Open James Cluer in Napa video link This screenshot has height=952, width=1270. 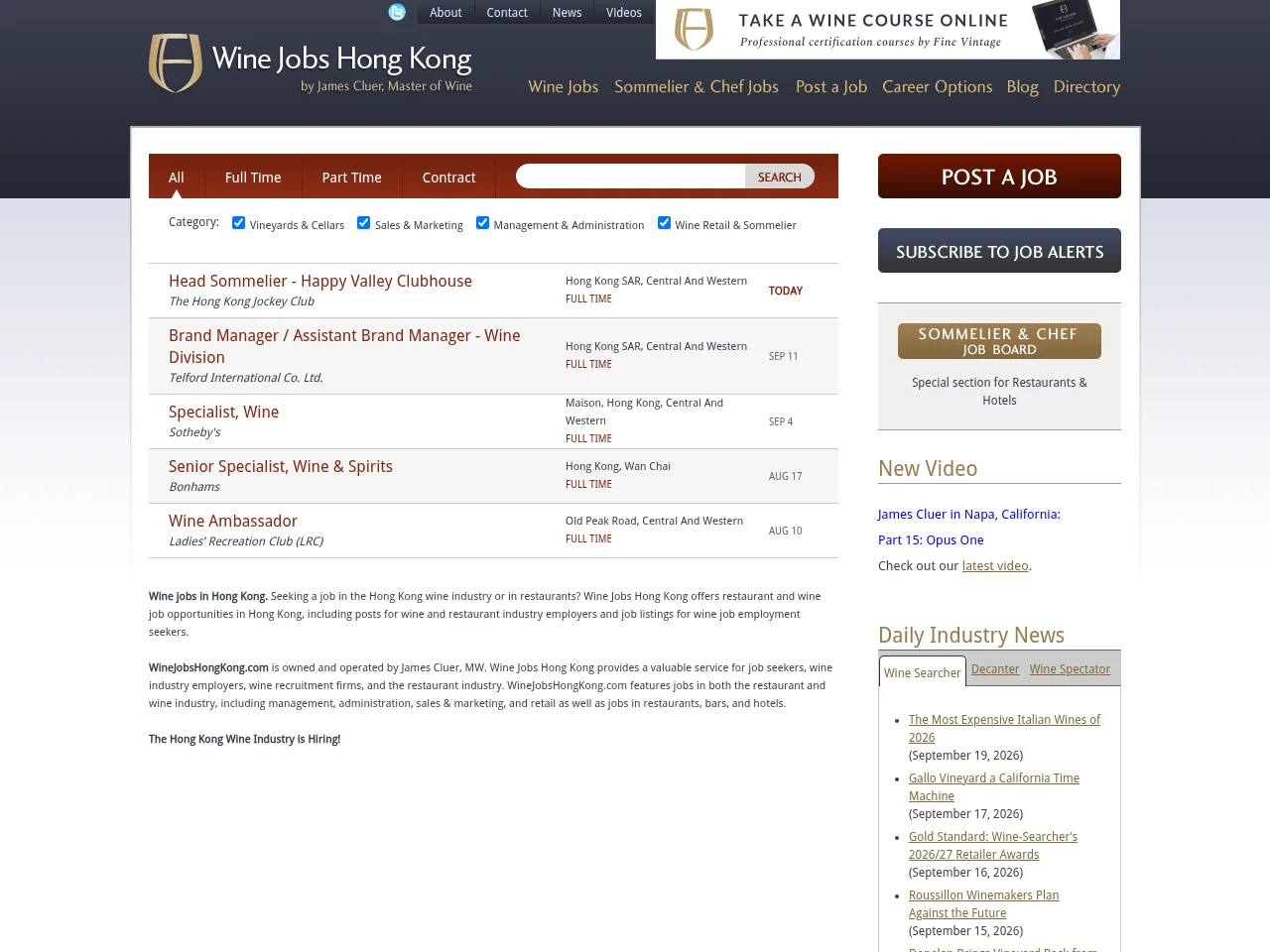[969, 528]
